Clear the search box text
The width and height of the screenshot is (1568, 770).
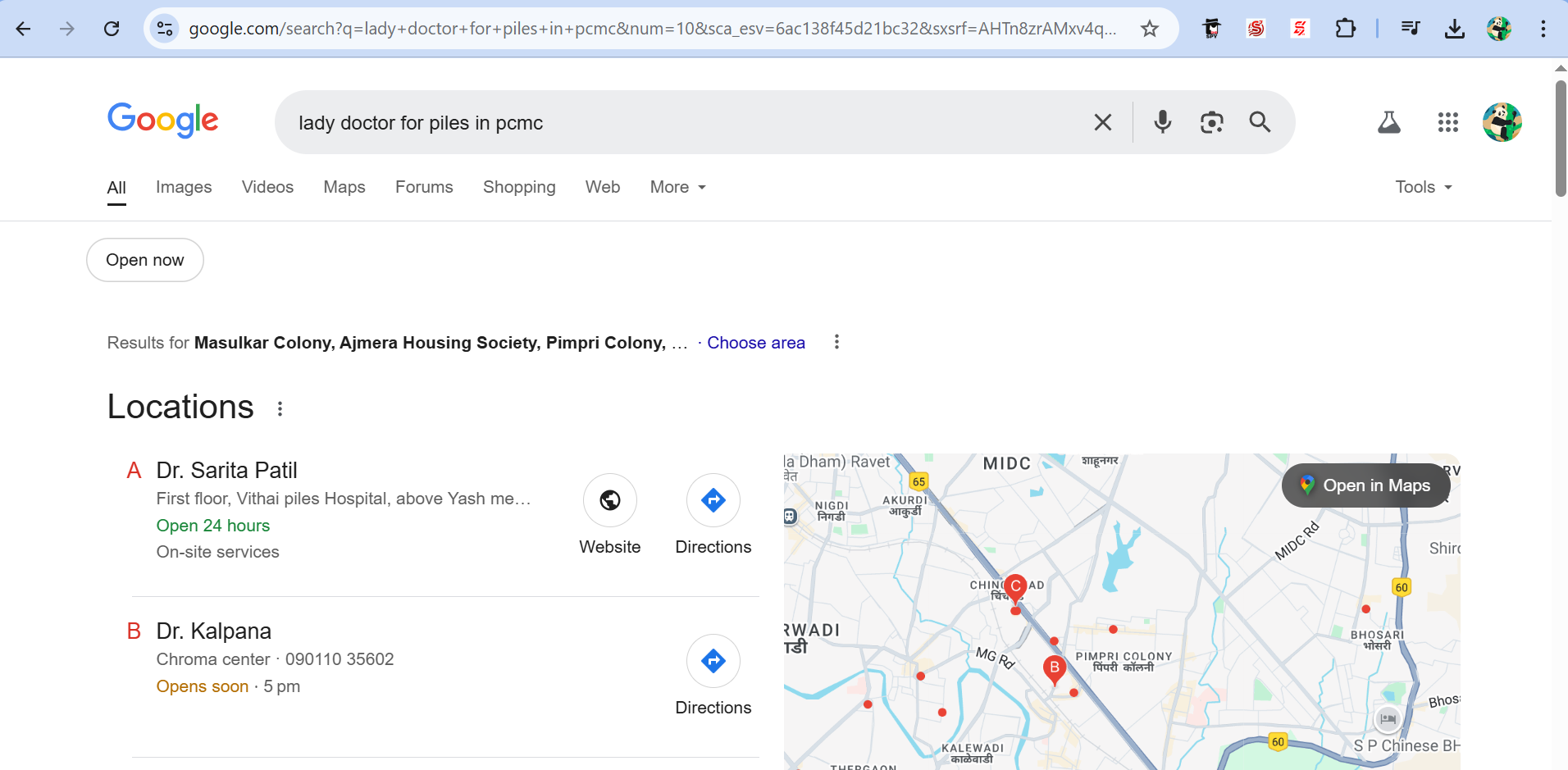pyautogui.click(x=1103, y=122)
